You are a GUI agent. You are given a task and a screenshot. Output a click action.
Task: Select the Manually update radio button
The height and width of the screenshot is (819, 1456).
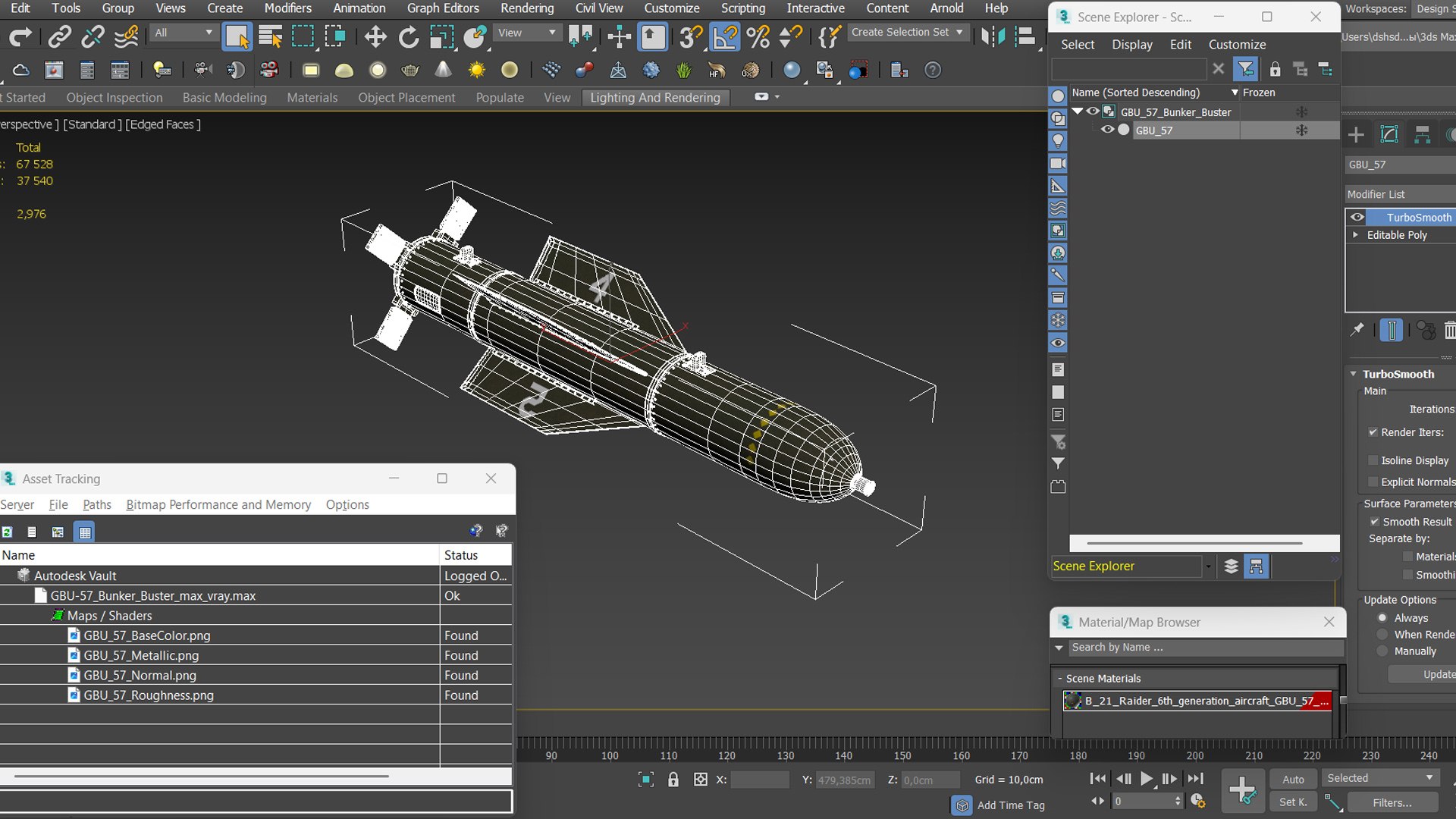coord(1382,651)
